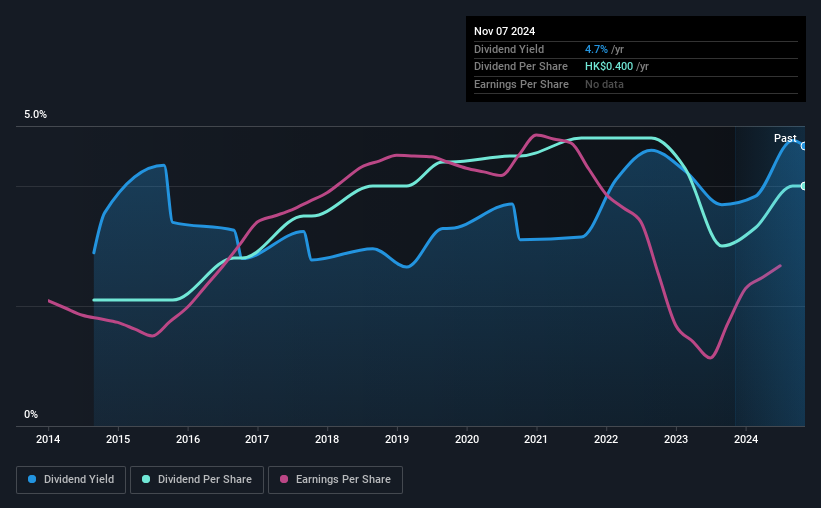The width and height of the screenshot is (821, 508).
Task: Click the 2022 x-axis label
Action: point(606,439)
